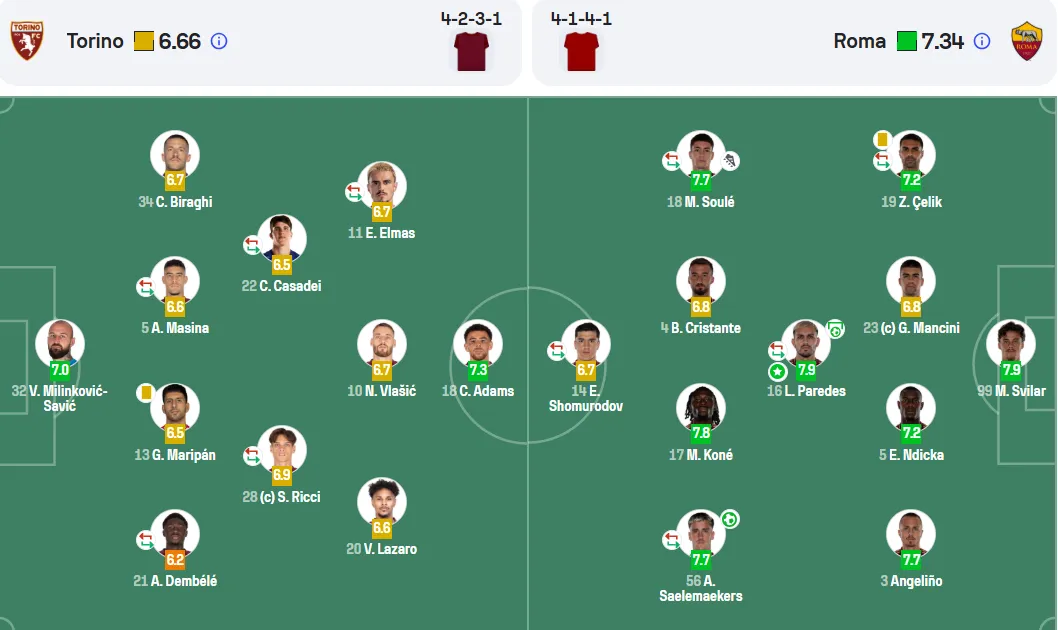Click substitution icon beside E. Elmas
Screen dimensions: 1058x630
coord(354,192)
